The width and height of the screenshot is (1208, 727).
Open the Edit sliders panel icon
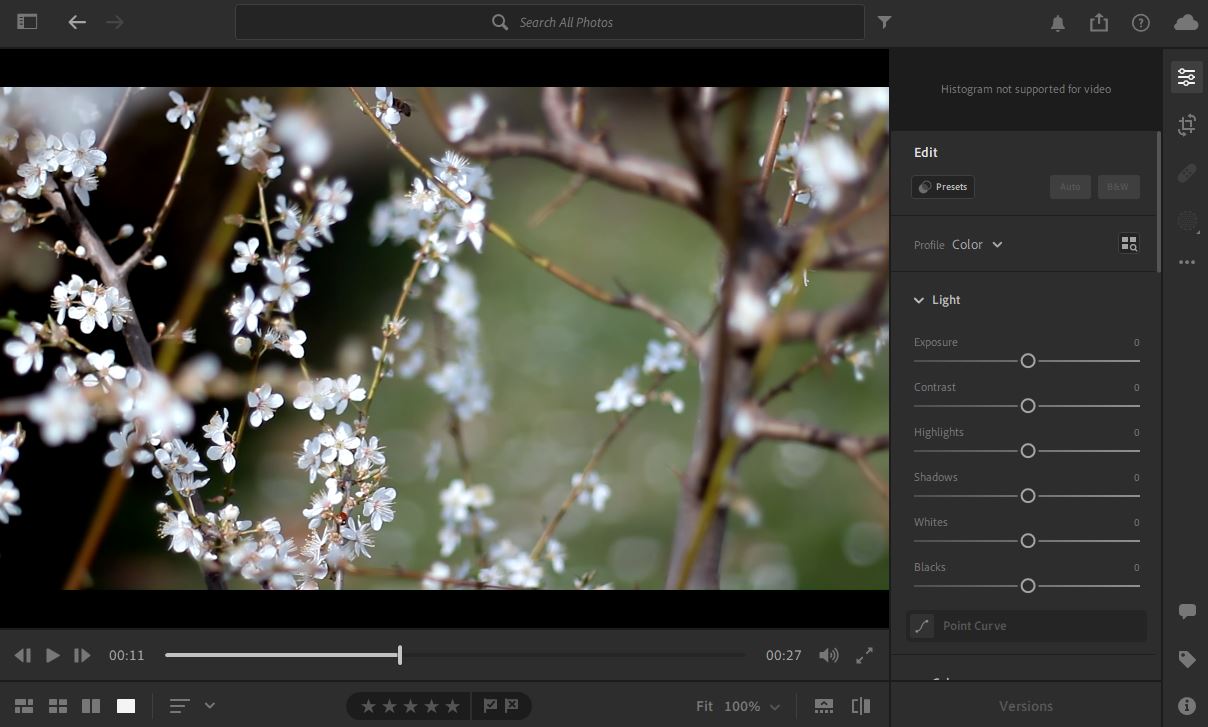(1186, 77)
